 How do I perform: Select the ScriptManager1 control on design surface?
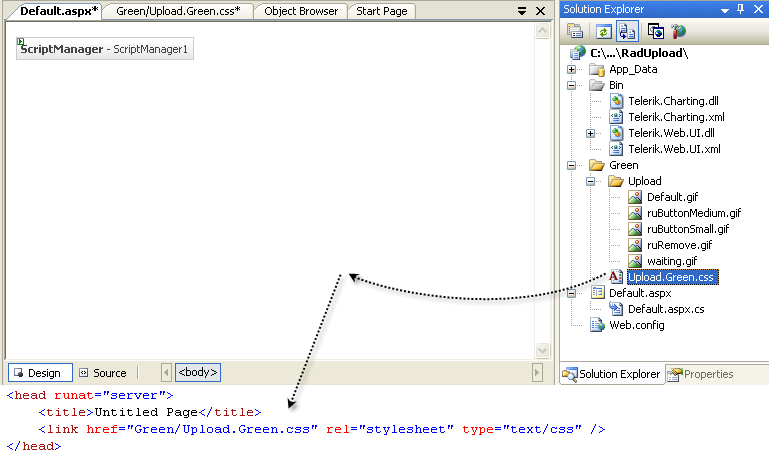click(x=105, y=49)
